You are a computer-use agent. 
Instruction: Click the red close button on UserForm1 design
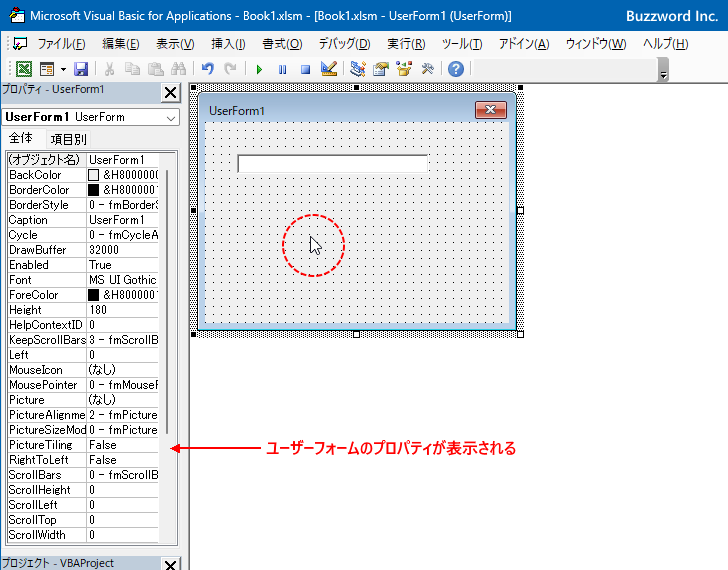click(491, 110)
